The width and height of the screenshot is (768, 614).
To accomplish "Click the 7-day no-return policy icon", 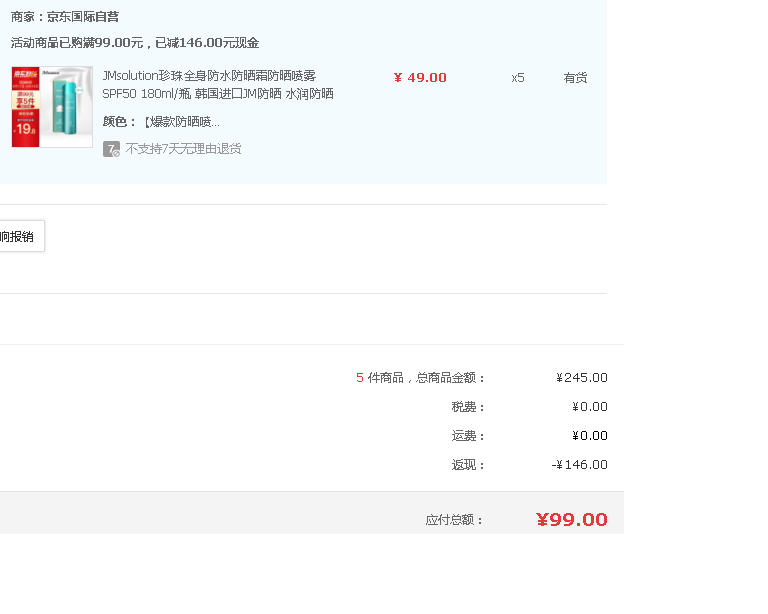I will coord(111,149).
